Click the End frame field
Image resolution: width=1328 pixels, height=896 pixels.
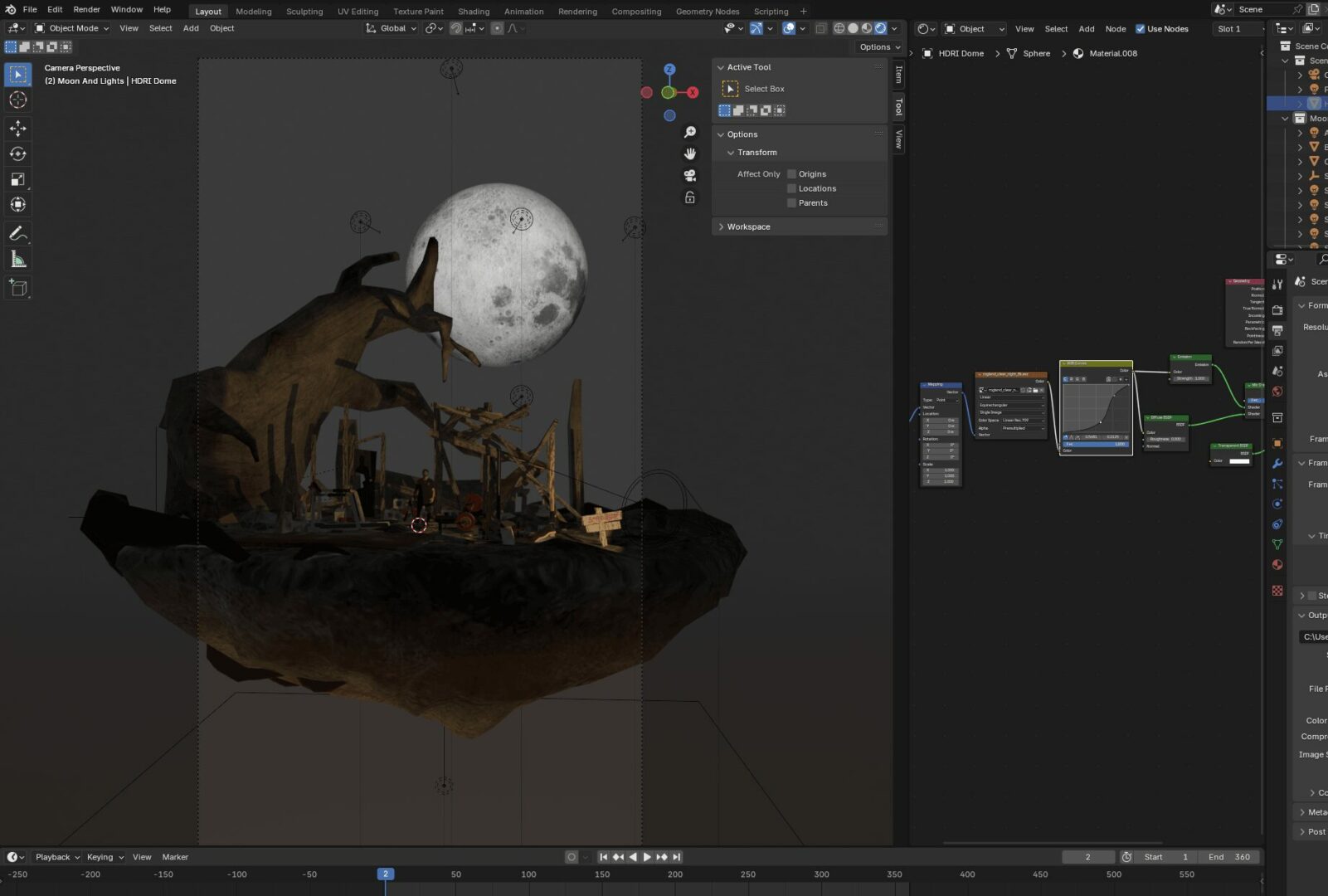1231,857
